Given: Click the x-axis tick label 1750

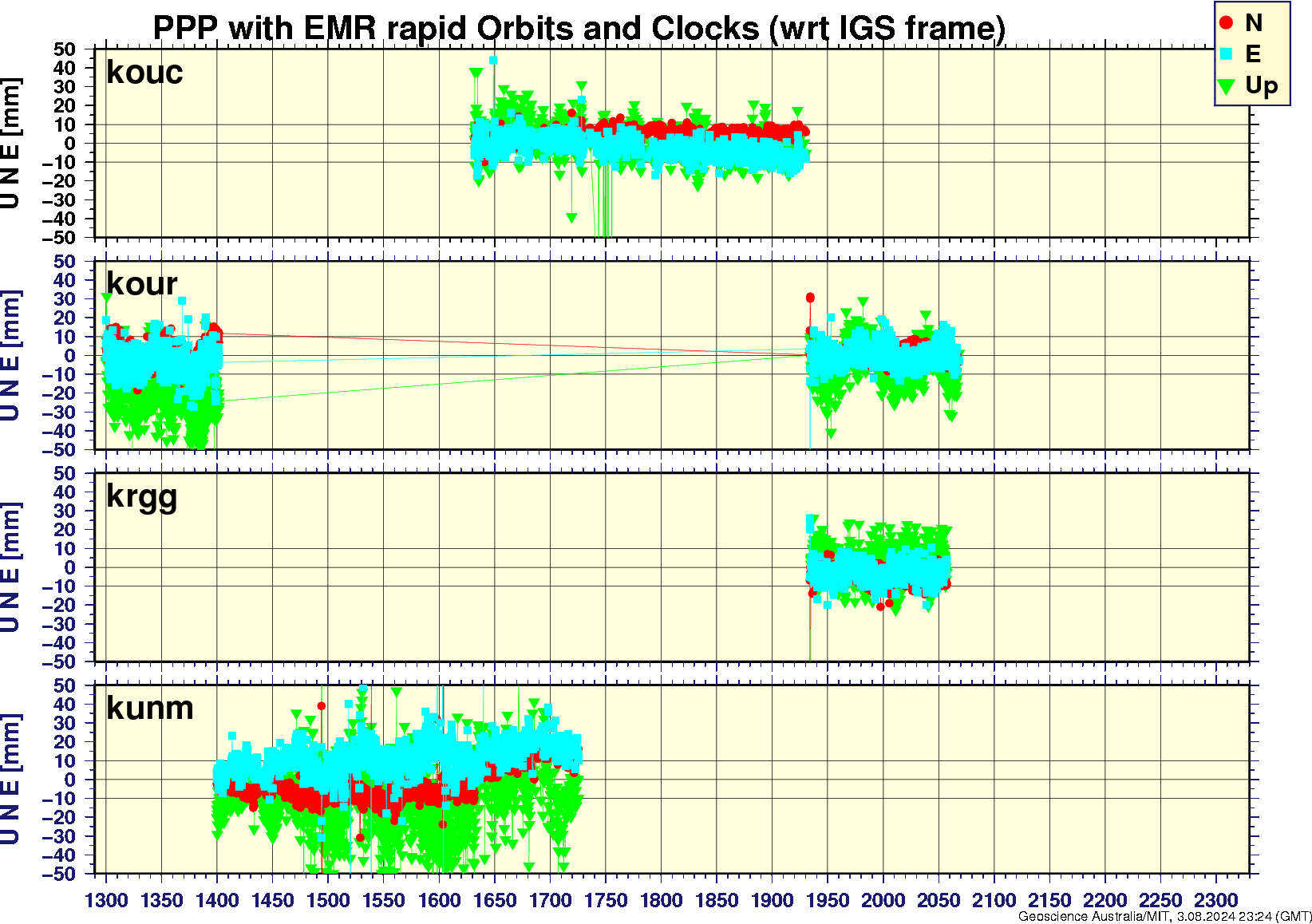Looking at the screenshot, I should coord(606,901).
